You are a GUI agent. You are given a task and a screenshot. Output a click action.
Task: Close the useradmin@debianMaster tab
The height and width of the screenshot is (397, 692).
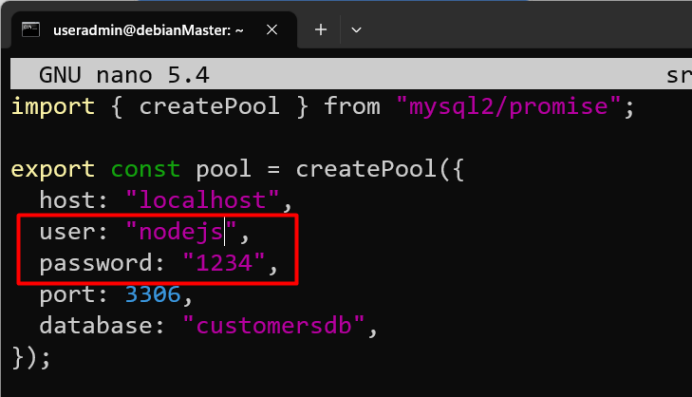(x=272, y=30)
